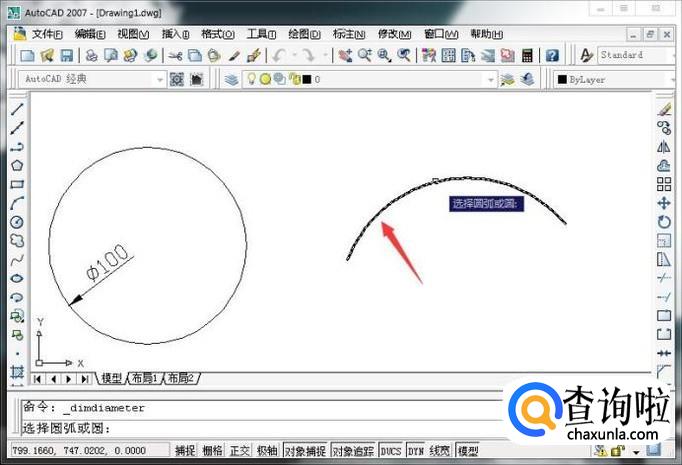Click the command line input area
Viewport: 682px width, 465px height.
pos(300,428)
